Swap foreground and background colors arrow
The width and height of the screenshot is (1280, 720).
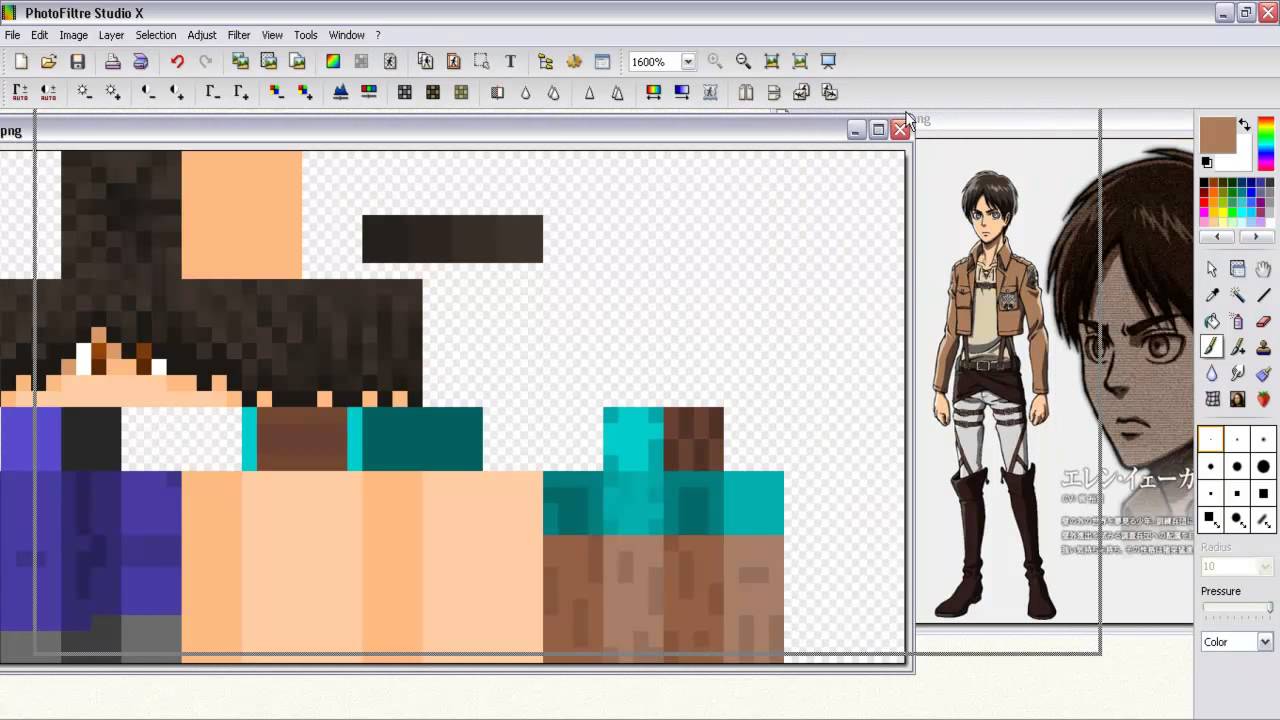(1244, 125)
